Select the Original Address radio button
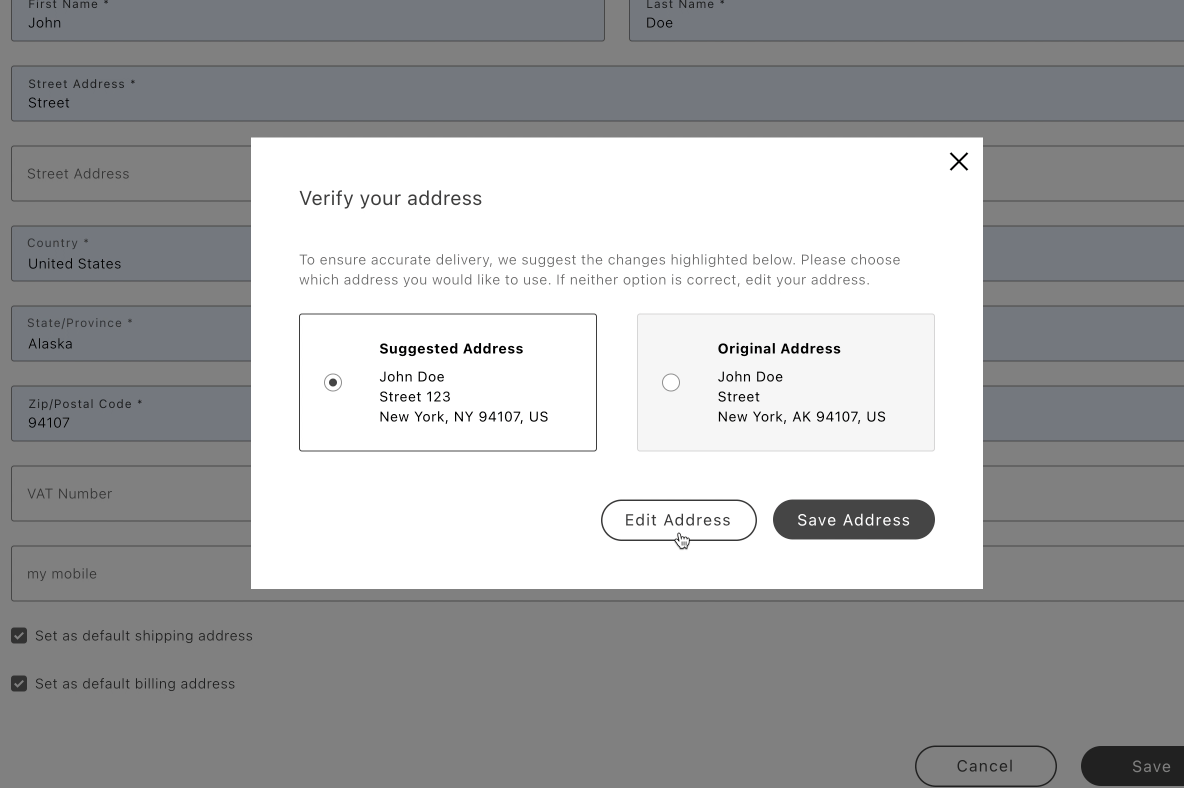 [x=671, y=382]
